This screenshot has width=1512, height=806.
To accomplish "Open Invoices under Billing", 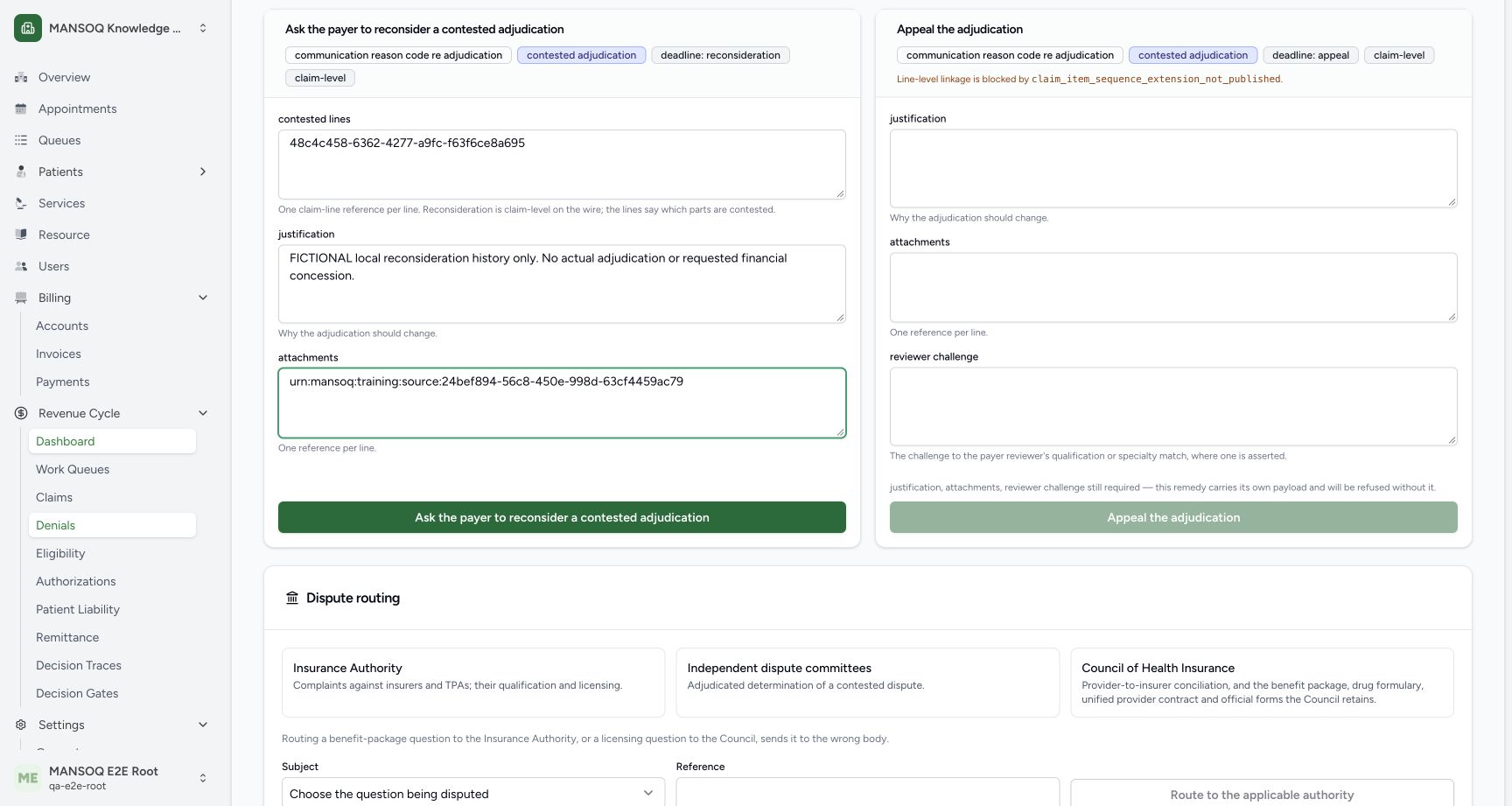I will click(x=112, y=354).
